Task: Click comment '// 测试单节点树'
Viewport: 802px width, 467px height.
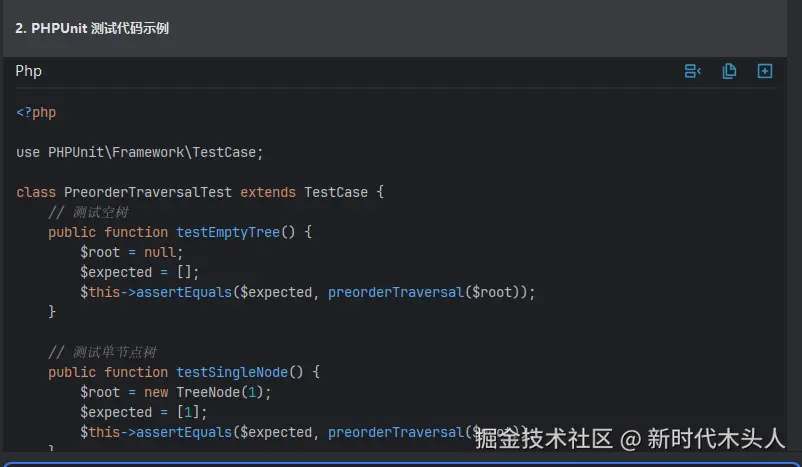Action: tap(102, 352)
